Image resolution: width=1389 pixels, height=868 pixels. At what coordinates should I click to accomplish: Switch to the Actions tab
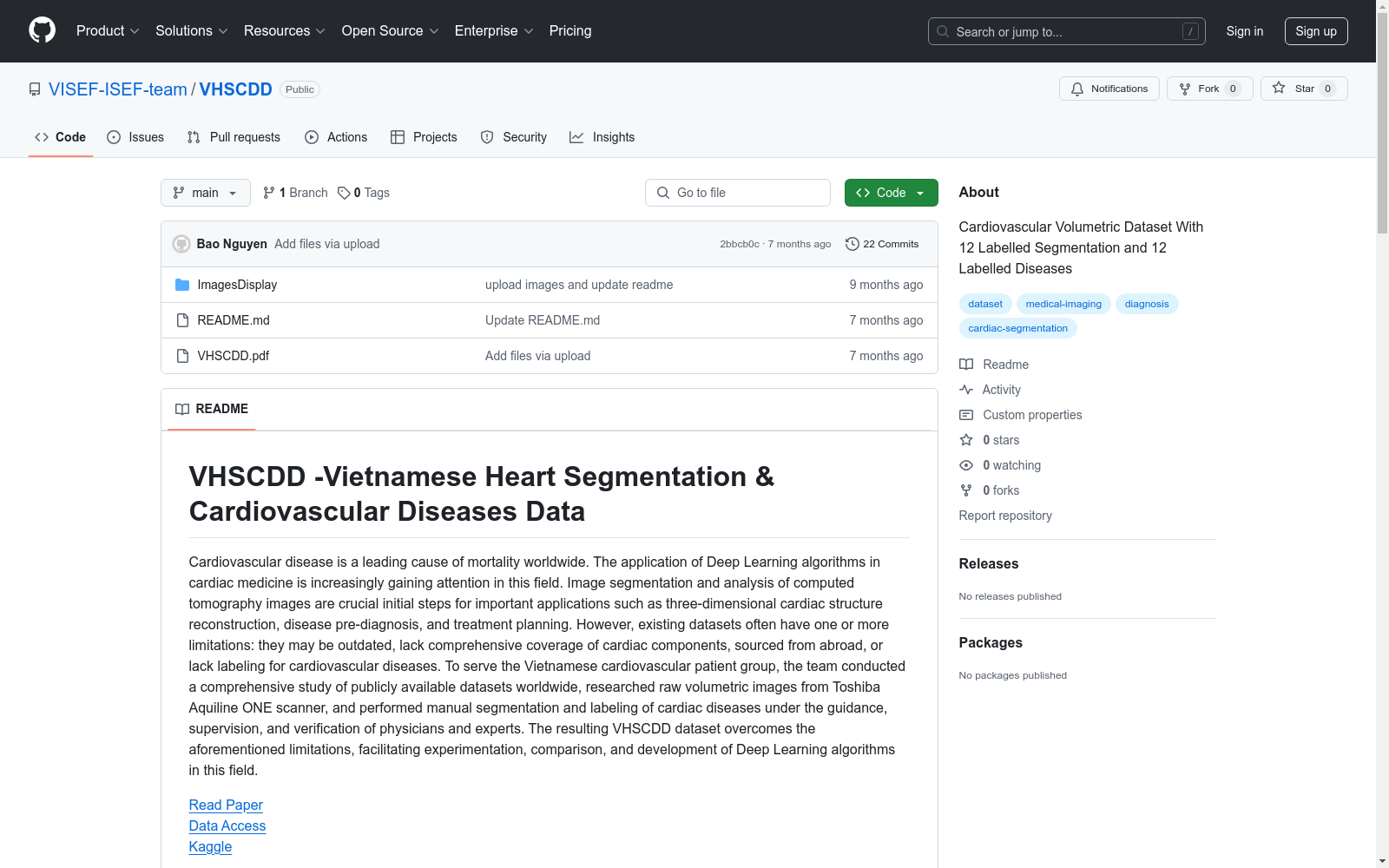pos(336,137)
